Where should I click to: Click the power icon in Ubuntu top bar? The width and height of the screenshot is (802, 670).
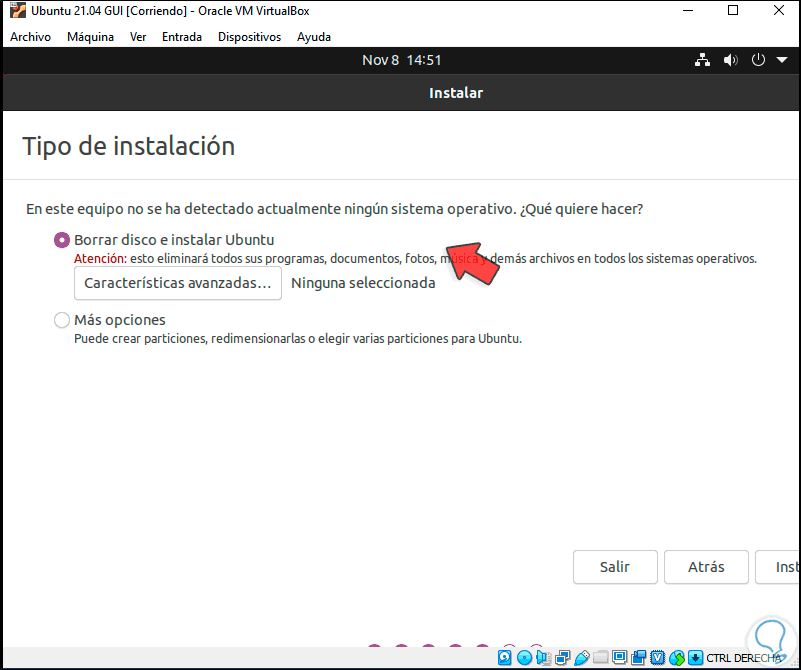point(758,60)
